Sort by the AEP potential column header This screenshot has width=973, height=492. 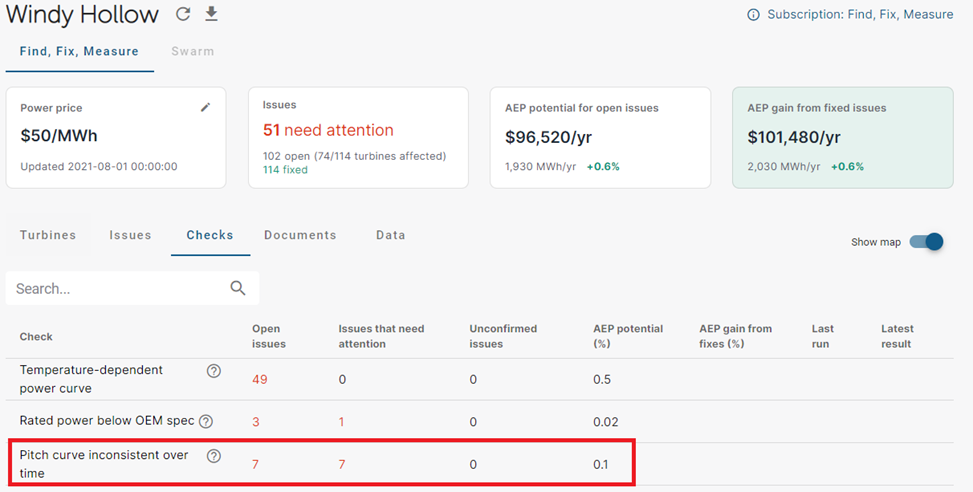(627, 336)
